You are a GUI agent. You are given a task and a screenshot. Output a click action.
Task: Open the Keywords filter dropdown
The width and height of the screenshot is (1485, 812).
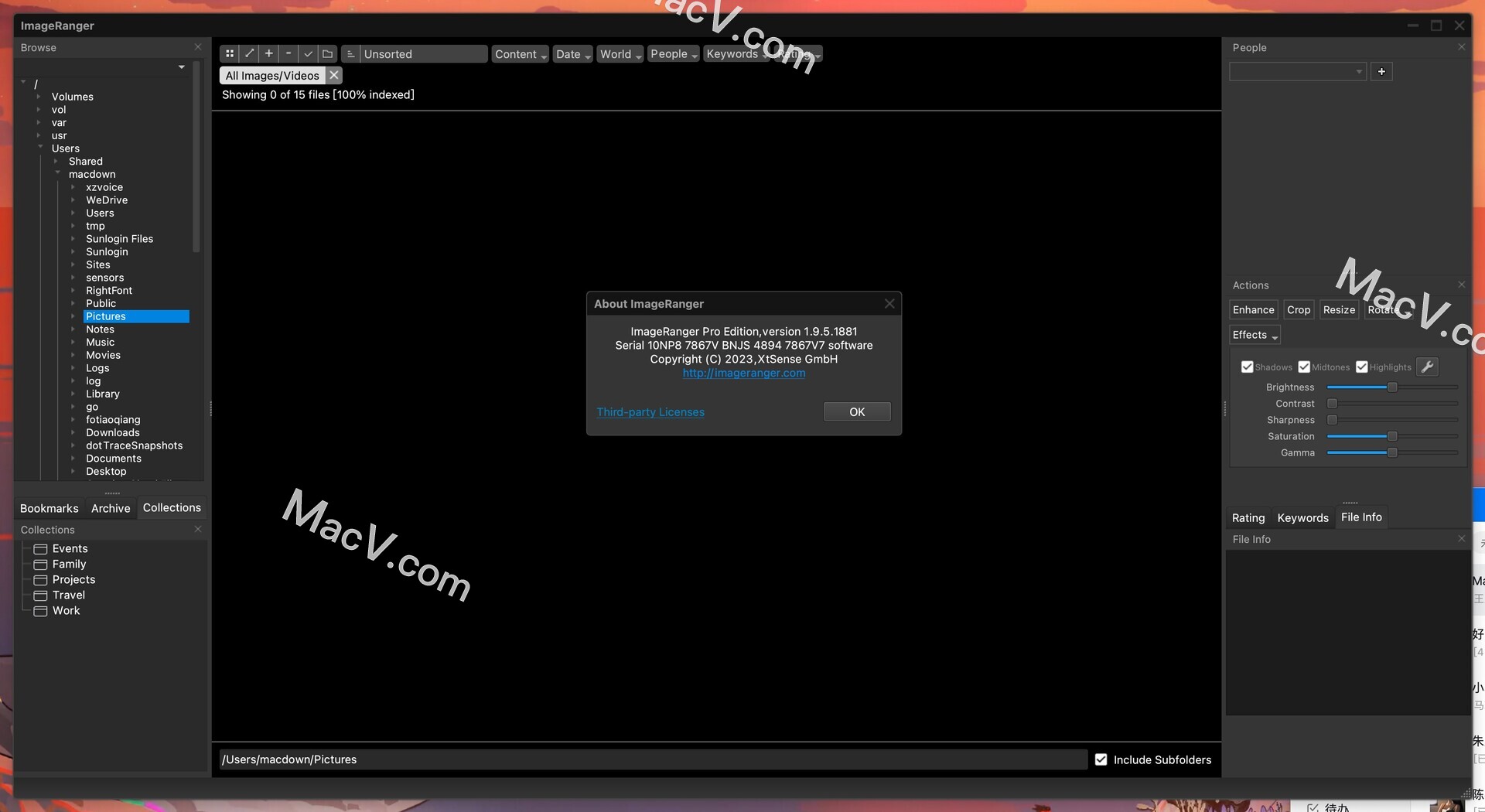click(736, 54)
